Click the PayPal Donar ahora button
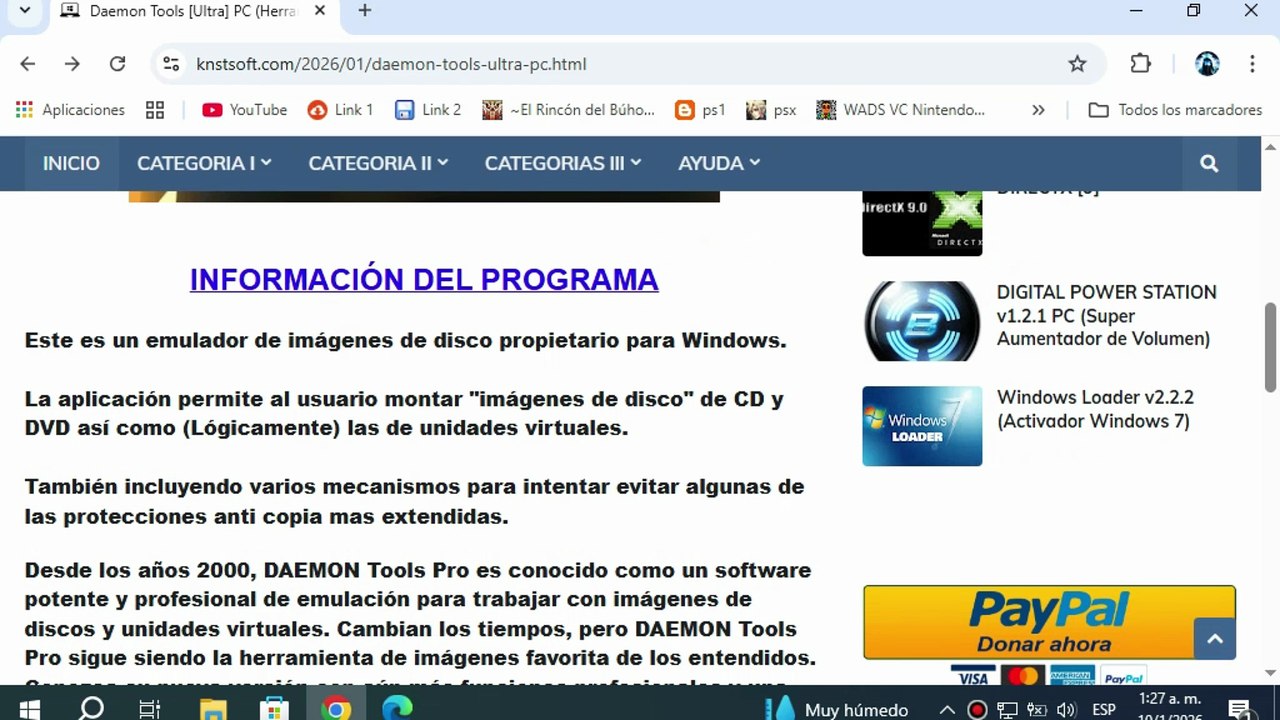Viewport: 1280px width, 720px height. pos(1049,622)
